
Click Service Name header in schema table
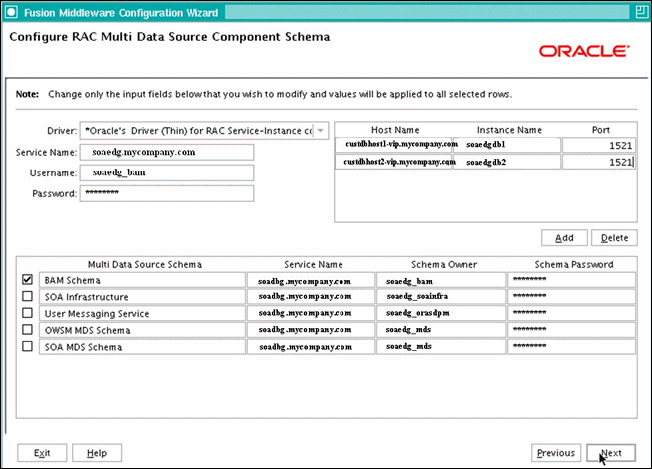[x=313, y=264]
